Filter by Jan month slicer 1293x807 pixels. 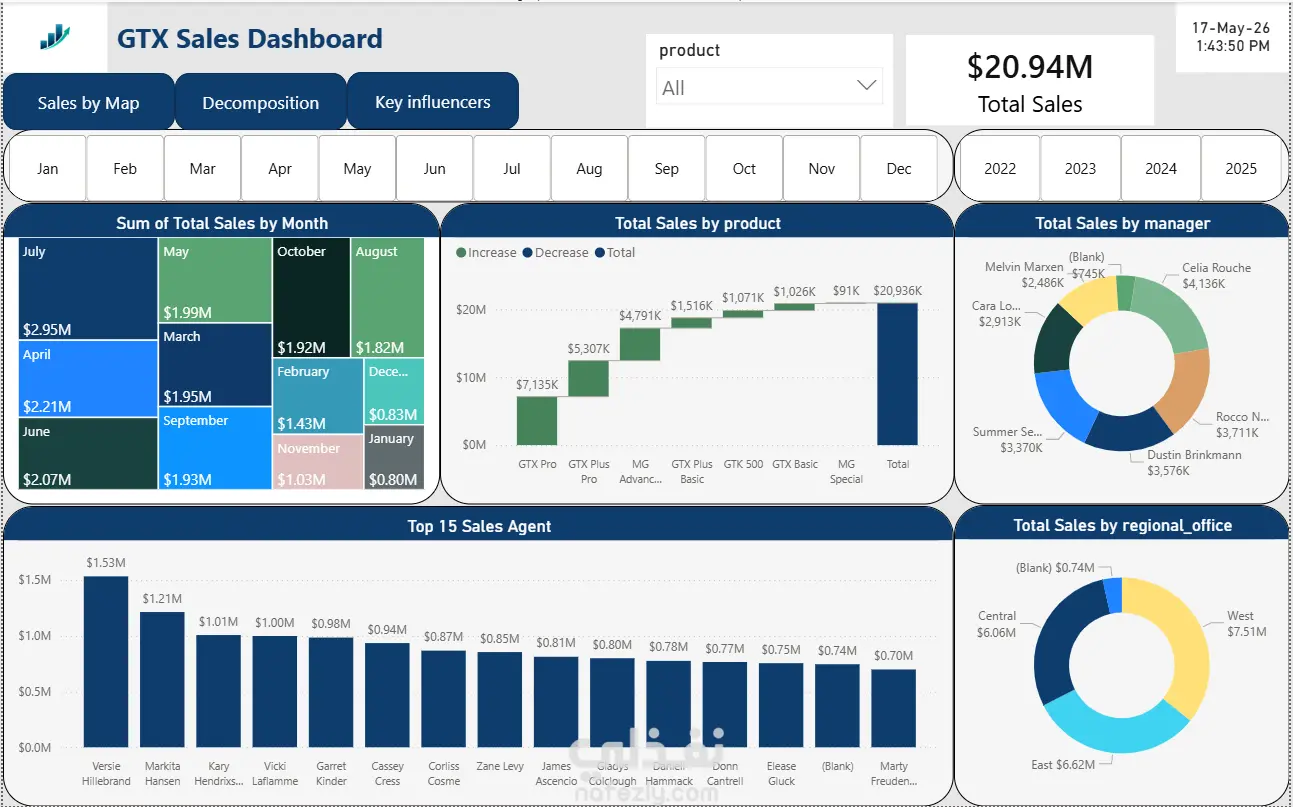(48, 168)
